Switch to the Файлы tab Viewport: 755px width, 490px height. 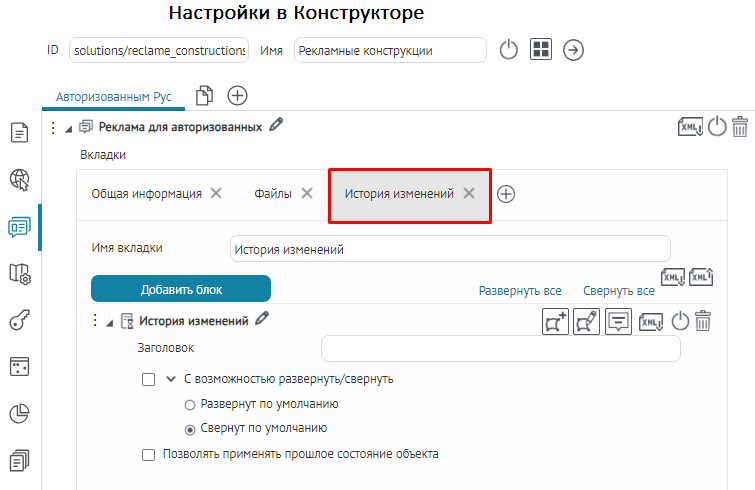tap(272, 194)
